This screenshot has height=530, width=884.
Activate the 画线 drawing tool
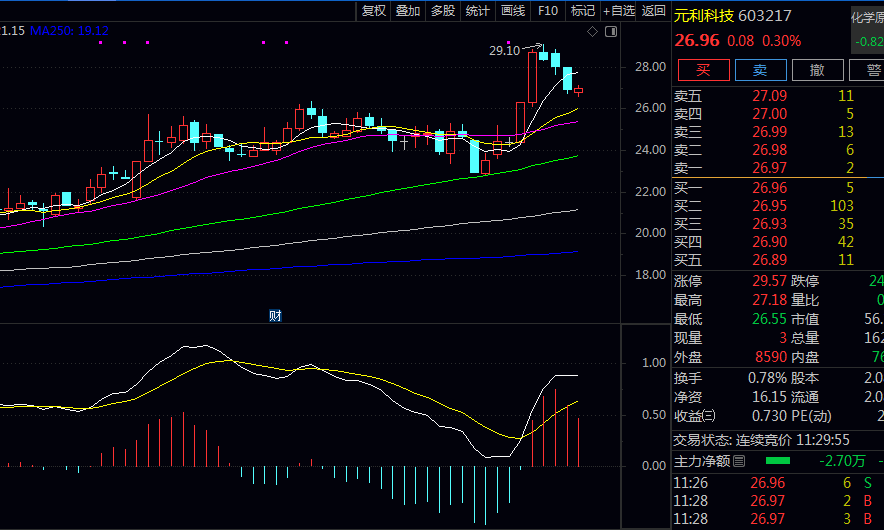pos(513,11)
